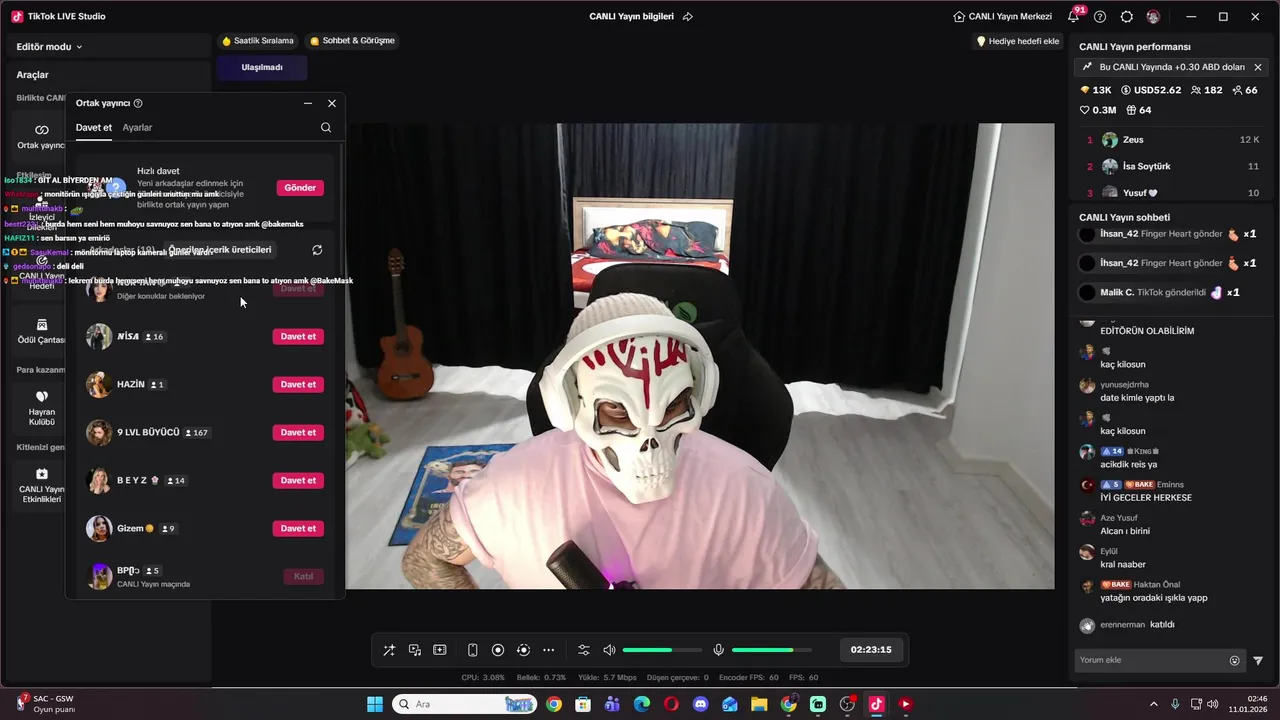Switch to the Ayarlar tab

coord(137,128)
